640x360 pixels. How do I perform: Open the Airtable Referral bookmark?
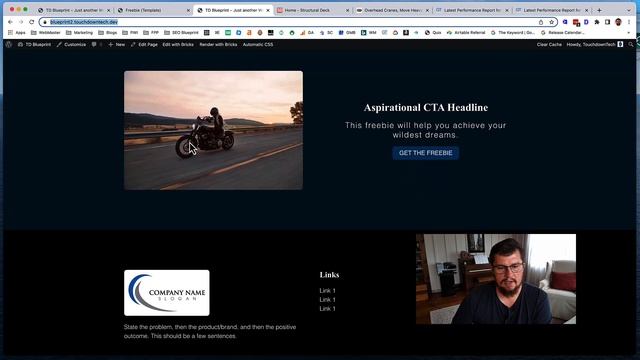[x=466, y=33]
